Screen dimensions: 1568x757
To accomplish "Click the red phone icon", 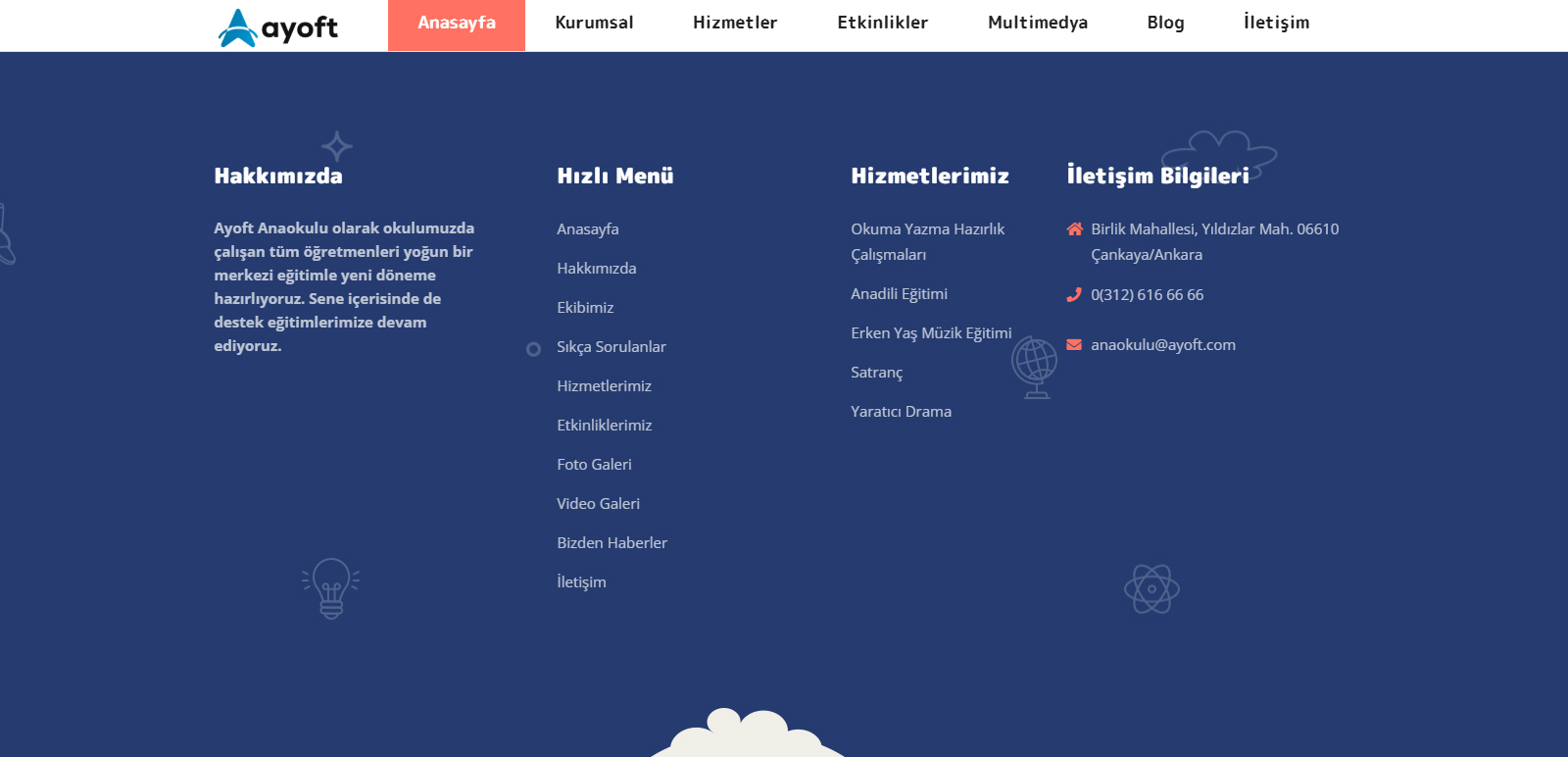I will coord(1074,295).
